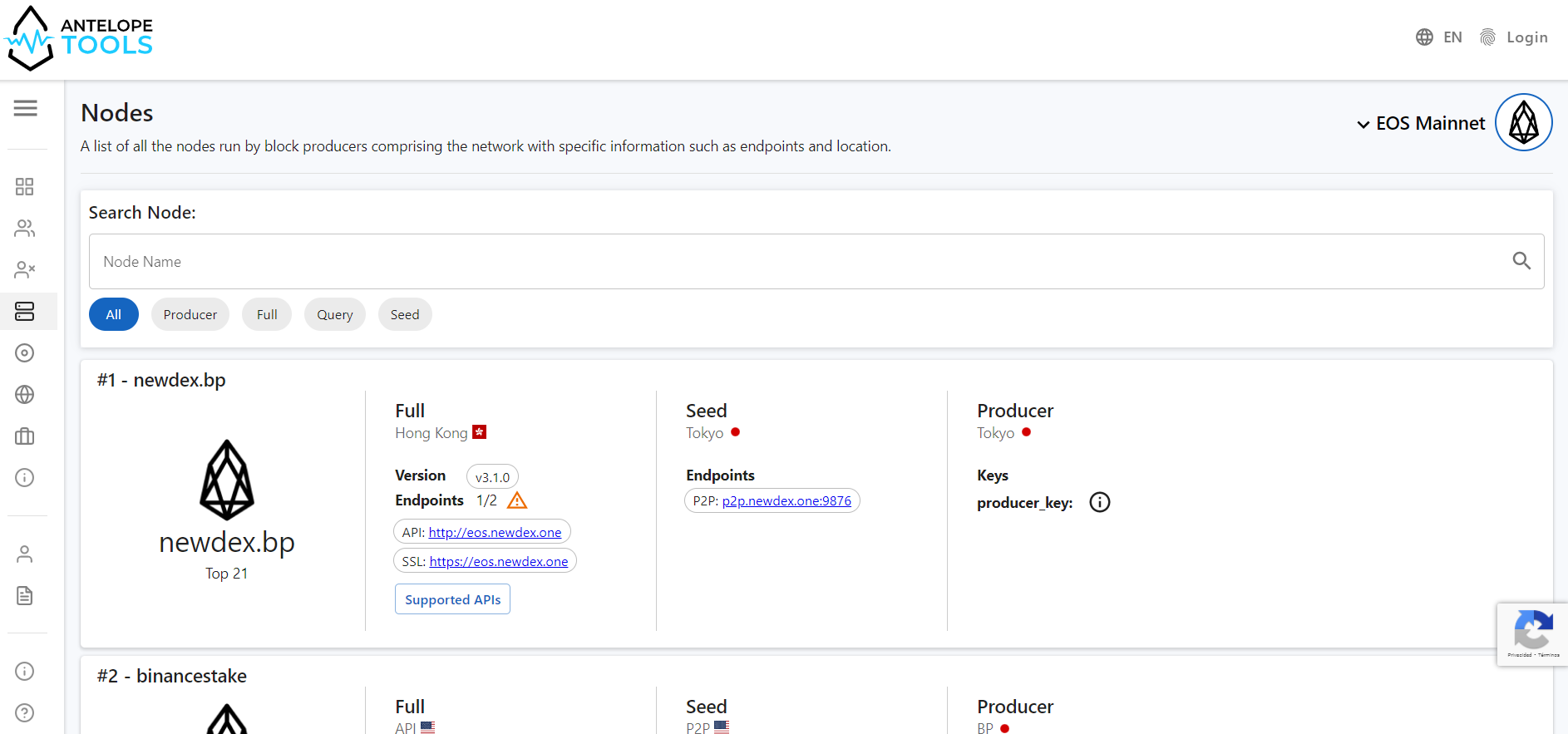Select the Full filter chip

(267, 314)
